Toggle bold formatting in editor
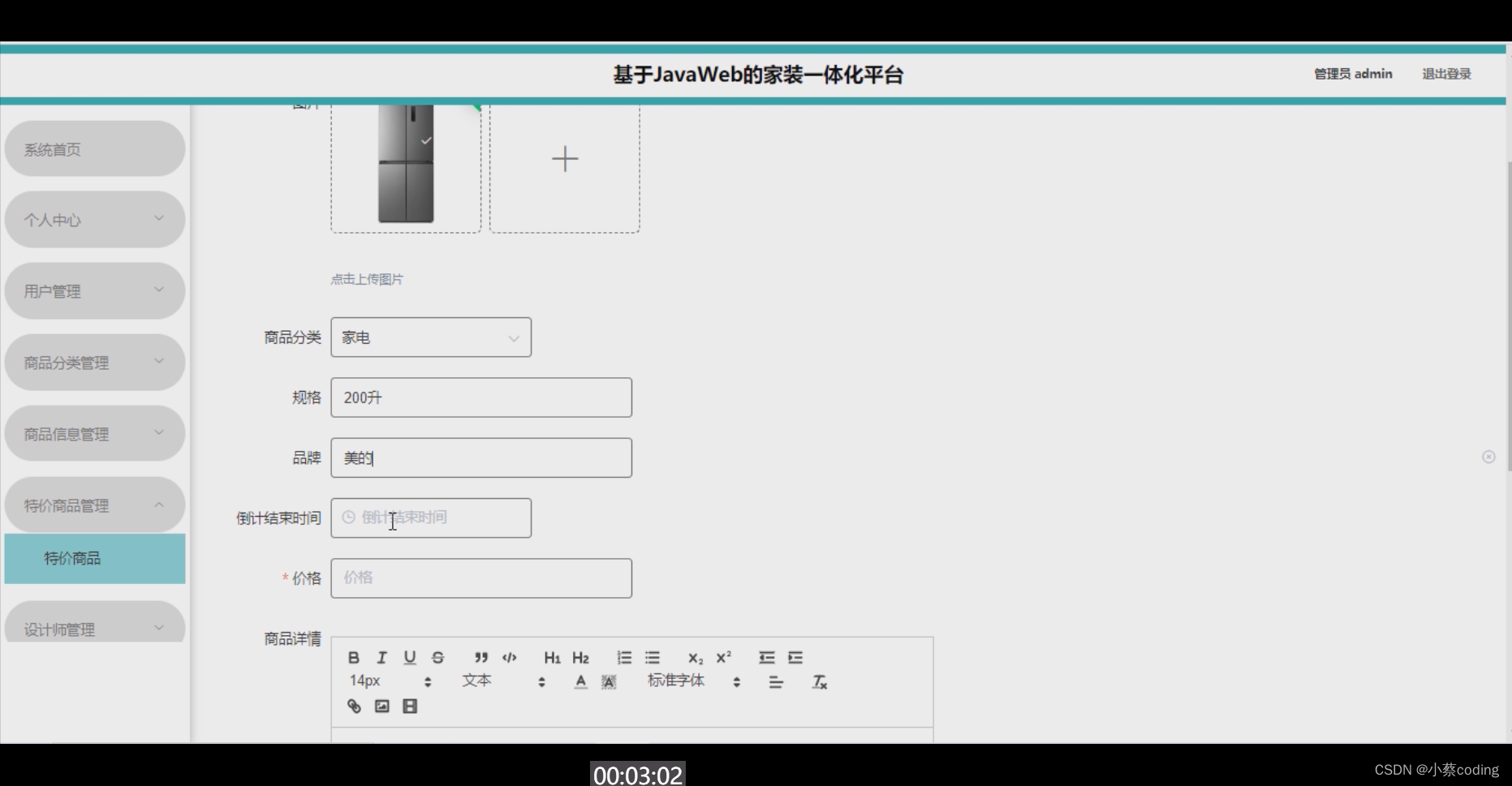The height and width of the screenshot is (786, 1512). click(354, 658)
